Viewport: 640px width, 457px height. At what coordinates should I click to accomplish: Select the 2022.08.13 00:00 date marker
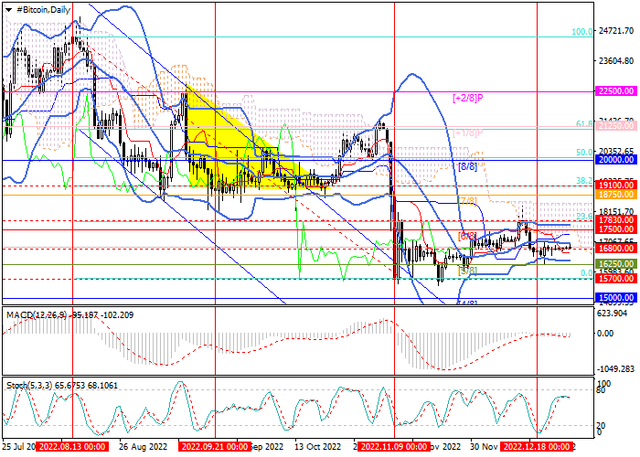click(72, 446)
